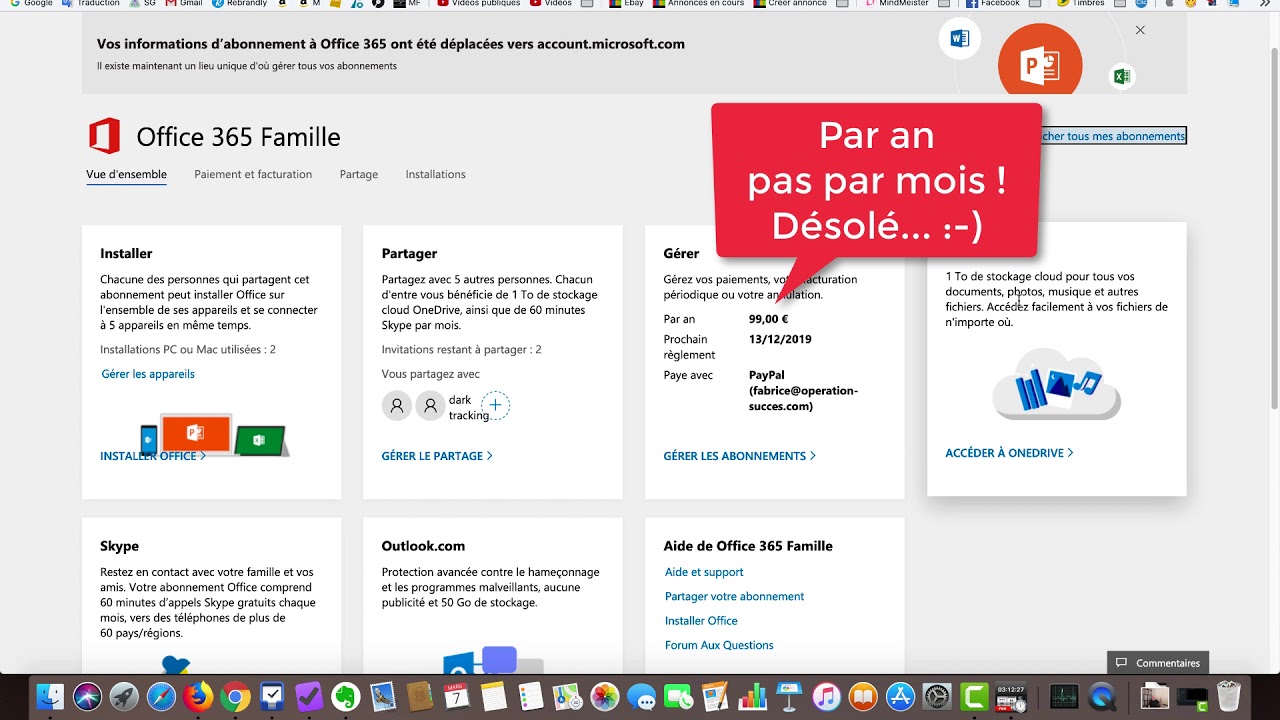The height and width of the screenshot is (720, 1280).
Task: Open the Partage tab
Action: point(359,174)
